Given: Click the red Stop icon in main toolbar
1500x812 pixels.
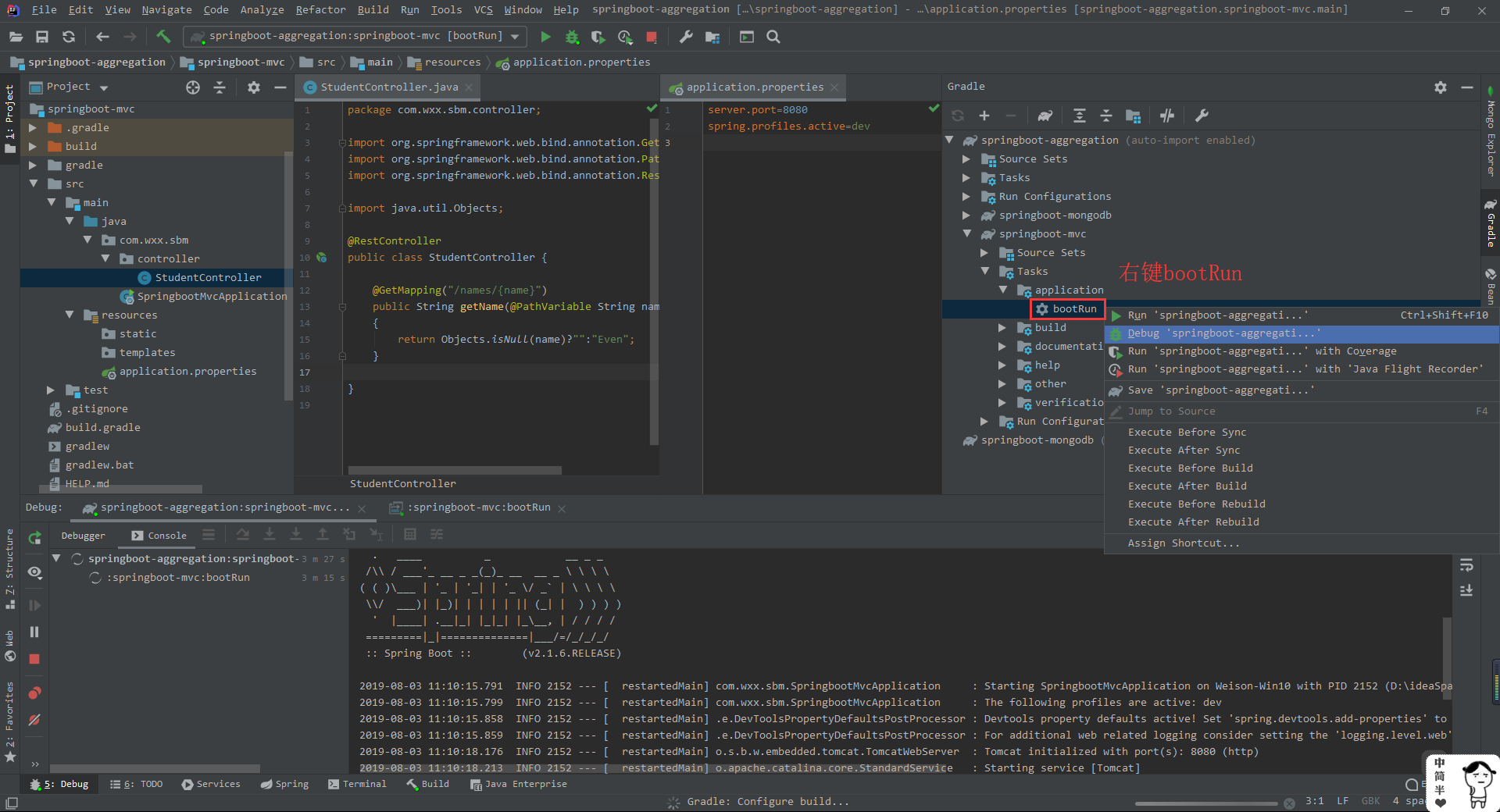Looking at the screenshot, I should (x=652, y=37).
